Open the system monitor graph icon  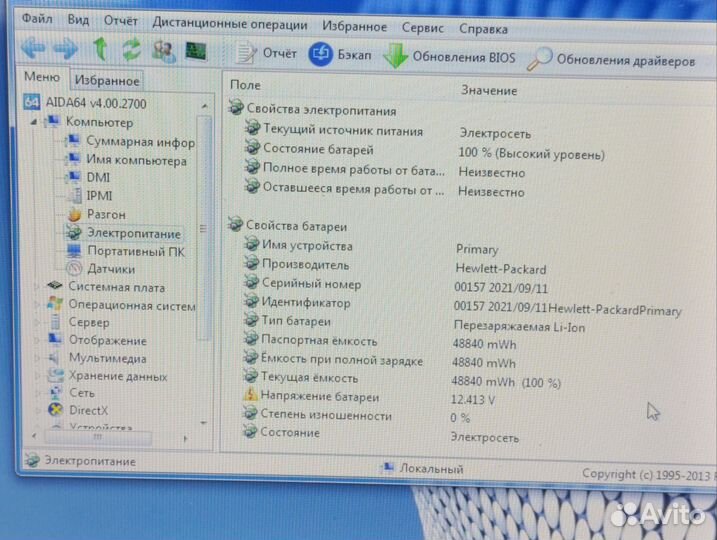pos(196,51)
